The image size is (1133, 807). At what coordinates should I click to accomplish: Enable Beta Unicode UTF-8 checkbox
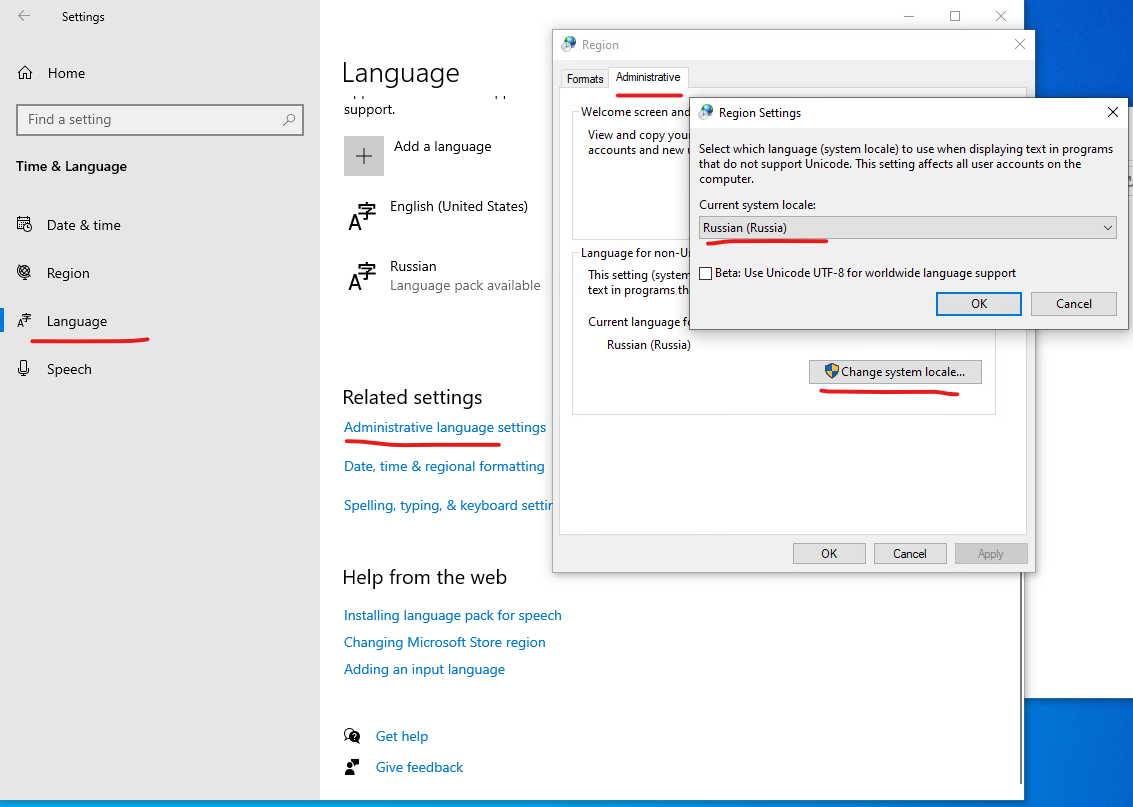pyautogui.click(x=706, y=273)
